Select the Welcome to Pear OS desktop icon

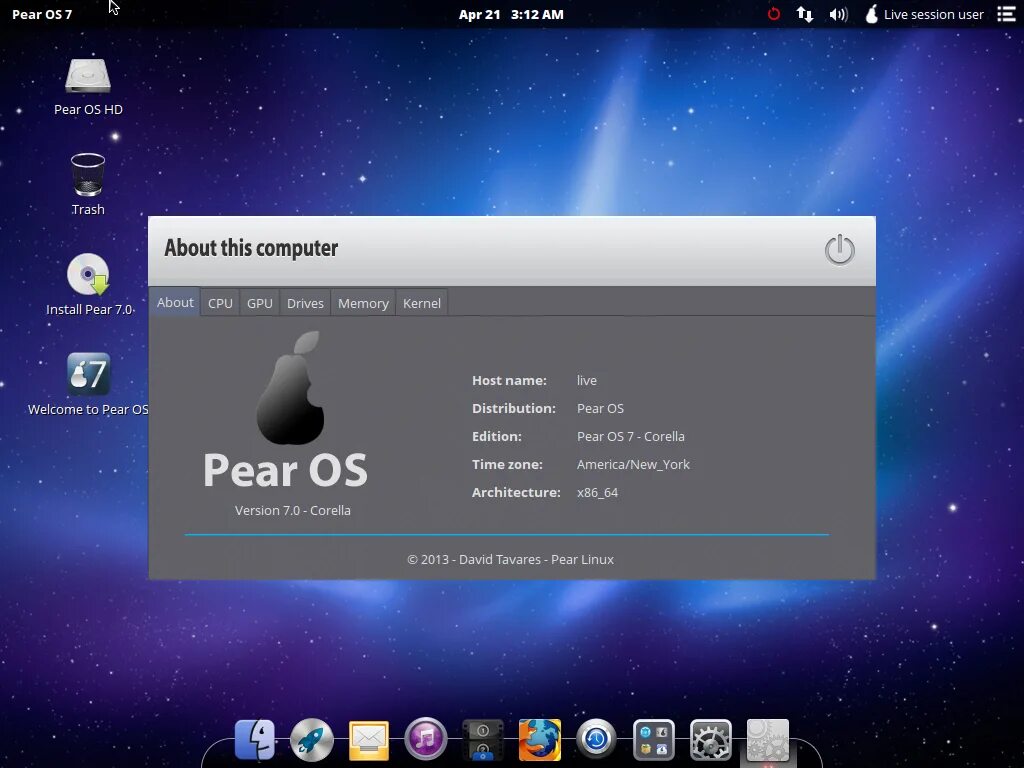[x=88, y=385]
